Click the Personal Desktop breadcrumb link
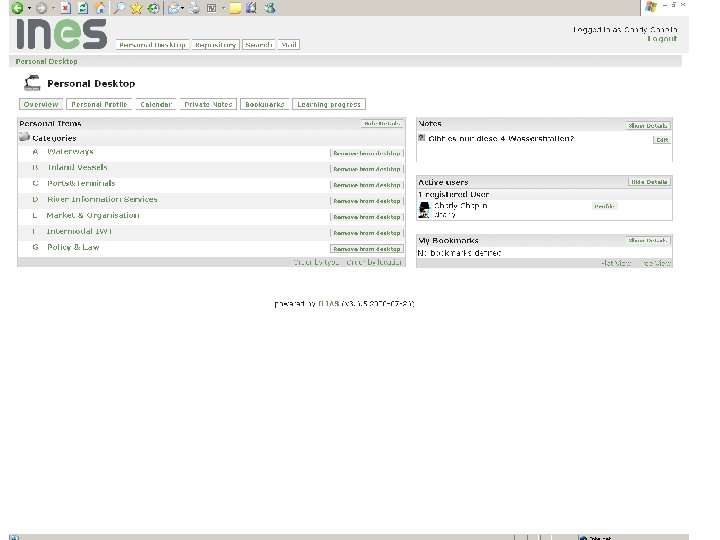Screen dimensions: 720x540 pos(46,61)
